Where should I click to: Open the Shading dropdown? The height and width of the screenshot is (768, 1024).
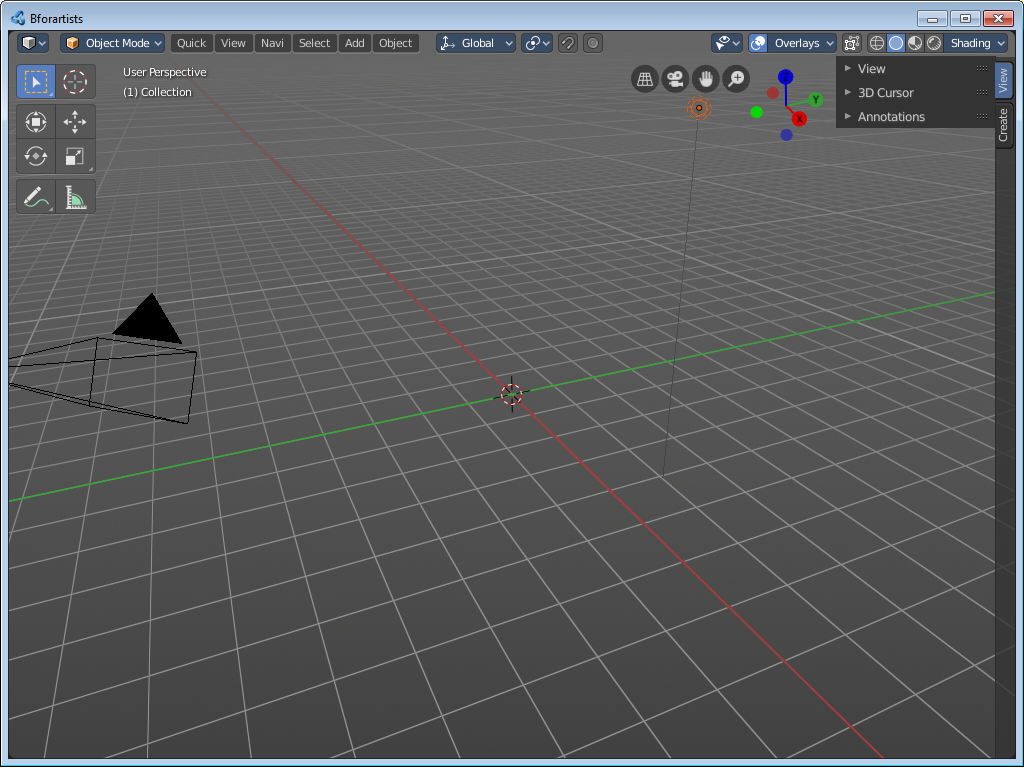coord(976,43)
